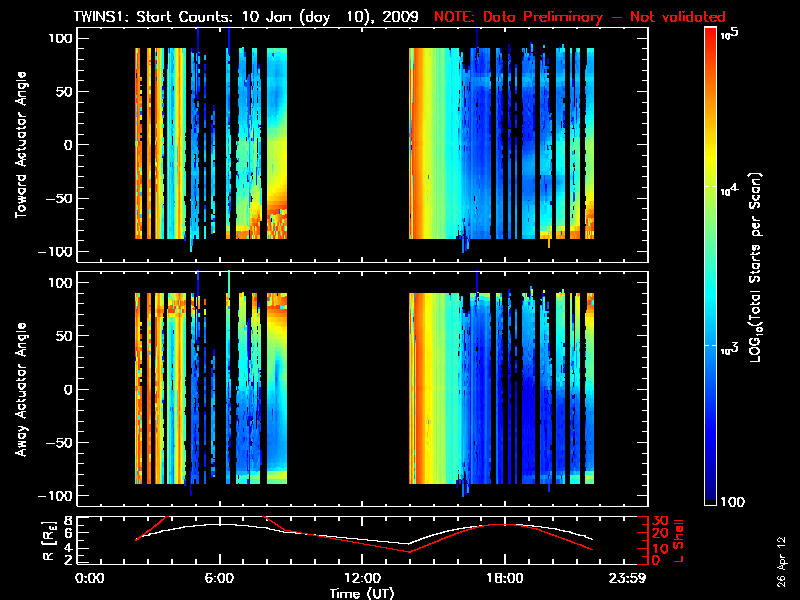Click the 12:00 time tick label
This screenshot has width=800, height=600.
pyautogui.click(x=362, y=578)
